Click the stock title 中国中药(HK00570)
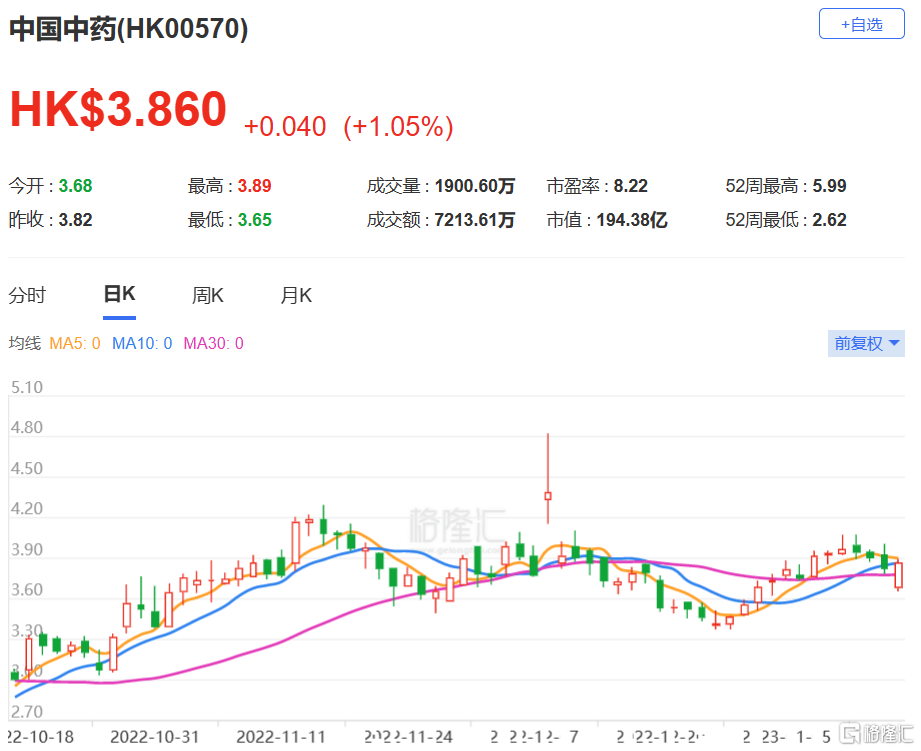 [x=129, y=29]
